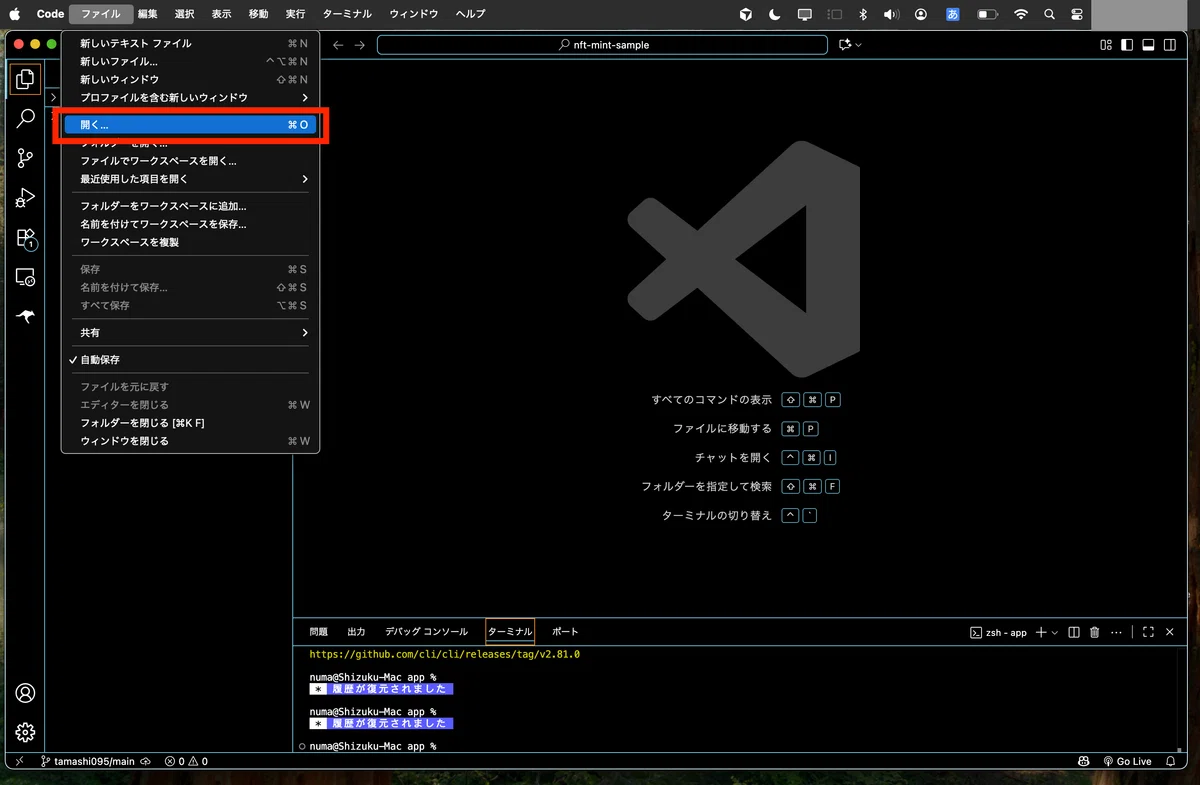The height and width of the screenshot is (785, 1200).
Task: Click the kangaroo icon in activity bar
Action: pyautogui.click(x=25, y=317)
